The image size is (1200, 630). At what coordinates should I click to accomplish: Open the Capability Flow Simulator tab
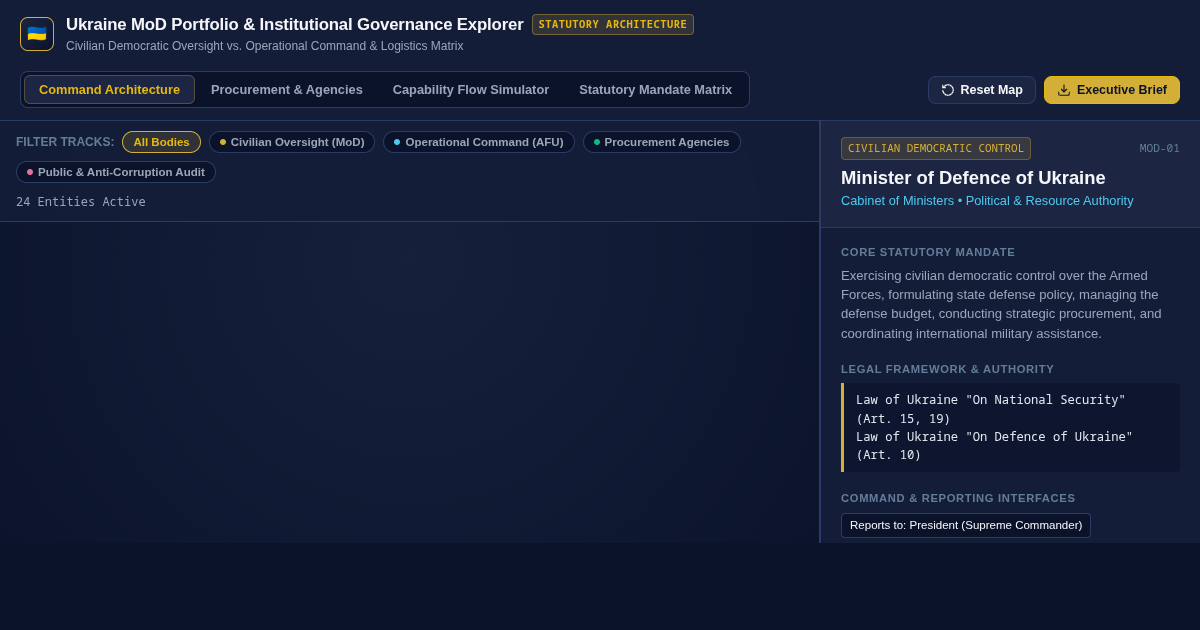click(x=471, y=90)
